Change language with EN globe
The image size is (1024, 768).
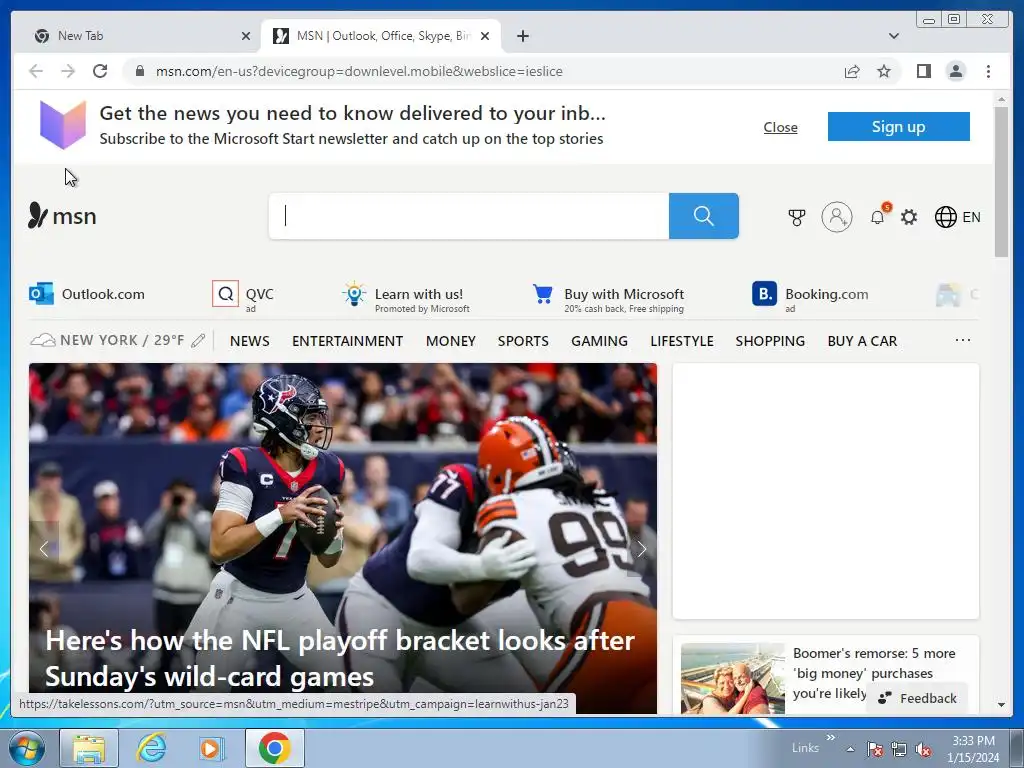click(x=957, y=217)
